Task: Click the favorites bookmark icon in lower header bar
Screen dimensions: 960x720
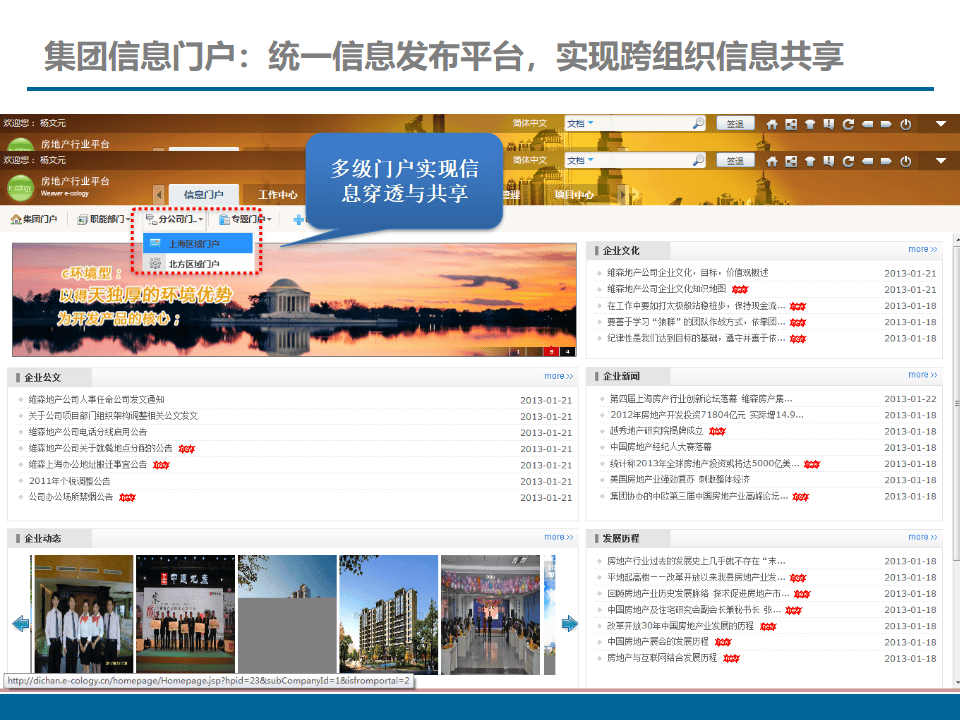Action: click(829, 160)
